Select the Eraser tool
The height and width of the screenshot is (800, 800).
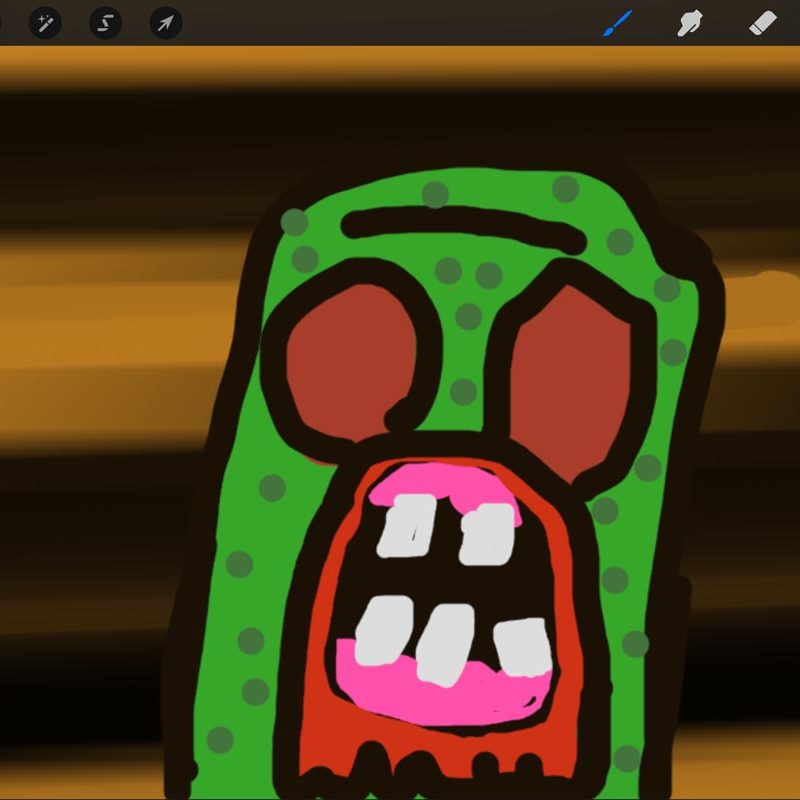[x=763, y=22]
